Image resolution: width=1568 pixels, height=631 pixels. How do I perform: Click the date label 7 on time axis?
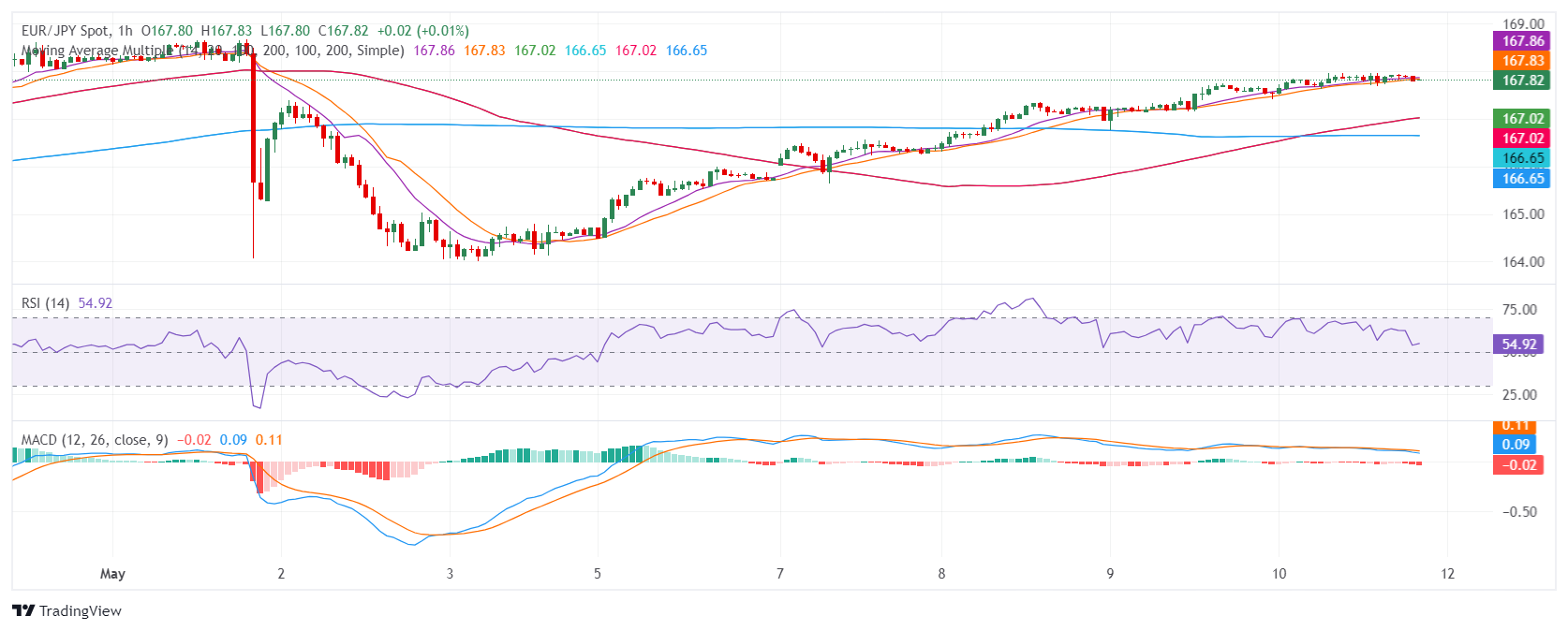tap(779, 573)
